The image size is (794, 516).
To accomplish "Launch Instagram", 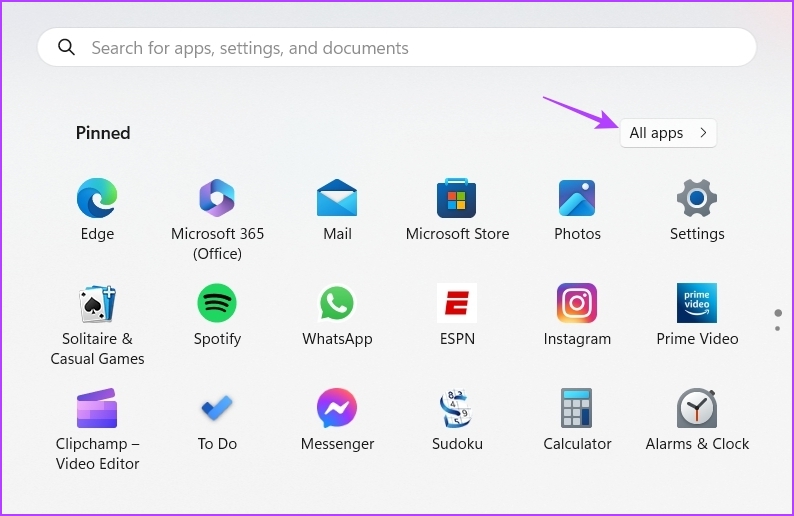I will point(577,304).
